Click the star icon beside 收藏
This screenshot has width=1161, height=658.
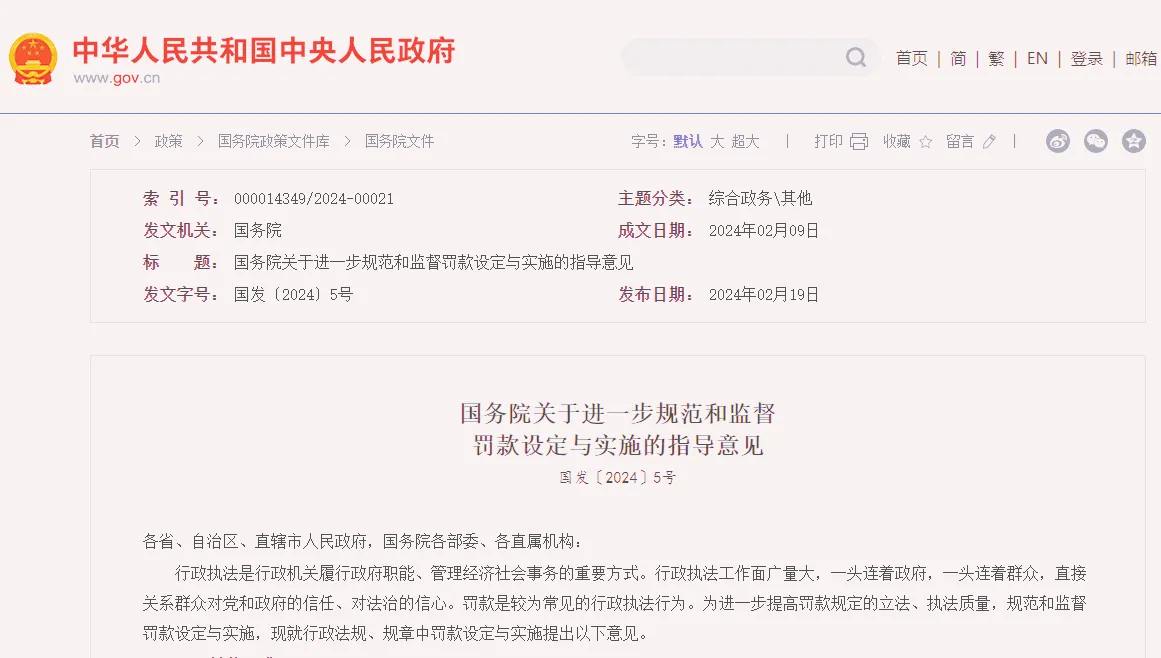926,141
